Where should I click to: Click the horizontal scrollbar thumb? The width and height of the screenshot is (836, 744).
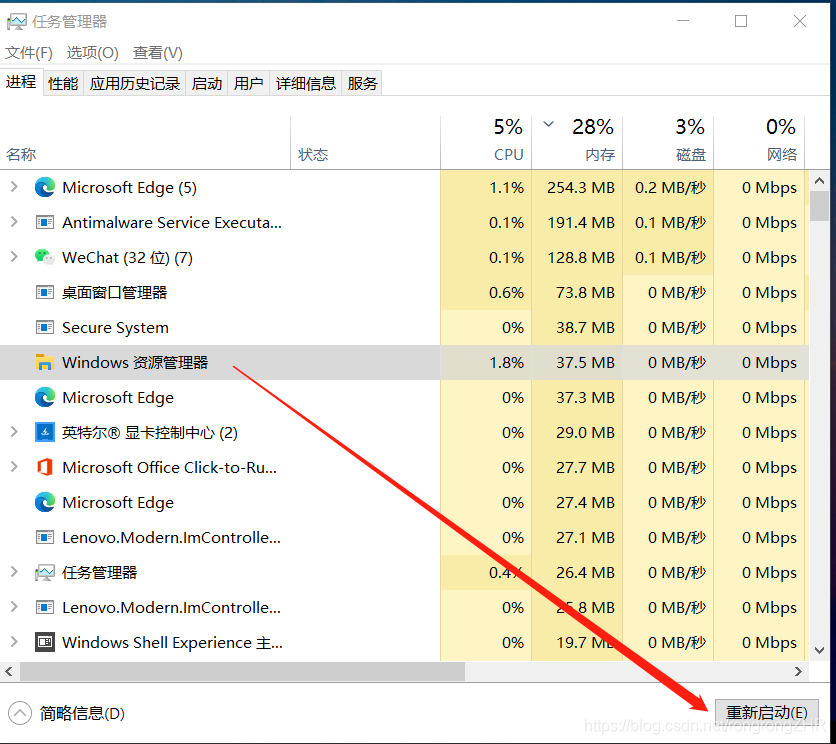pos(243,671)
